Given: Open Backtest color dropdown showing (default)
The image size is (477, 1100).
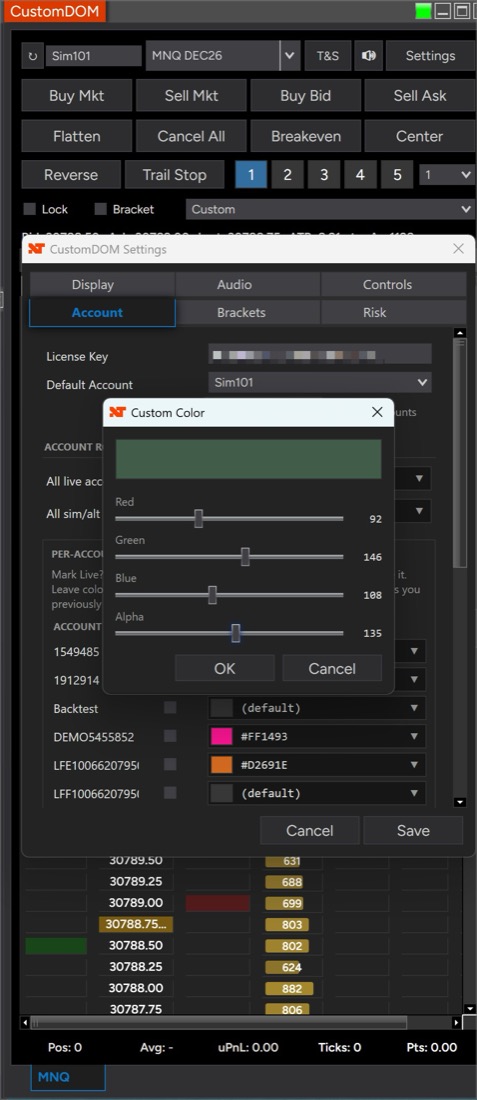Looking at the screenshot, I should [317, 708].
